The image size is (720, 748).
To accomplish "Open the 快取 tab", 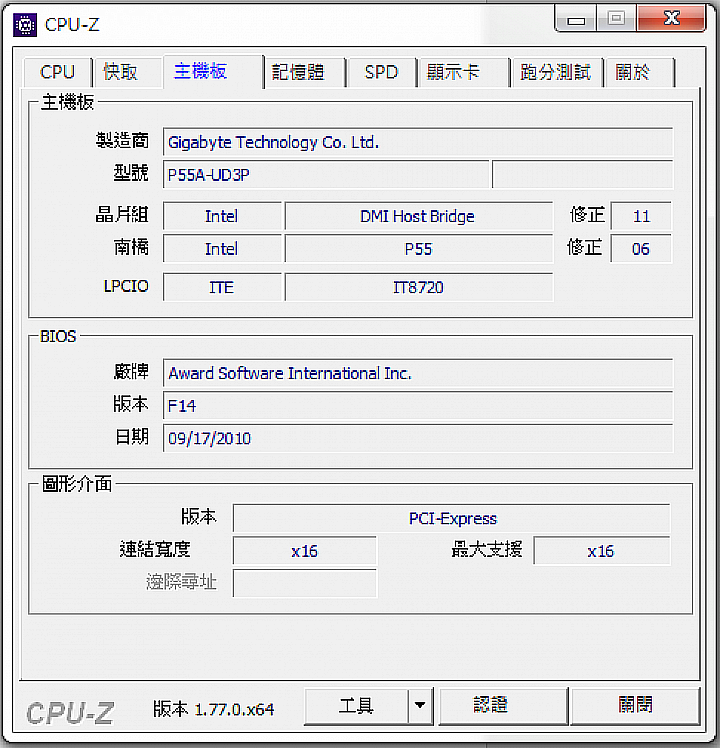I will [x=128, y=73].
